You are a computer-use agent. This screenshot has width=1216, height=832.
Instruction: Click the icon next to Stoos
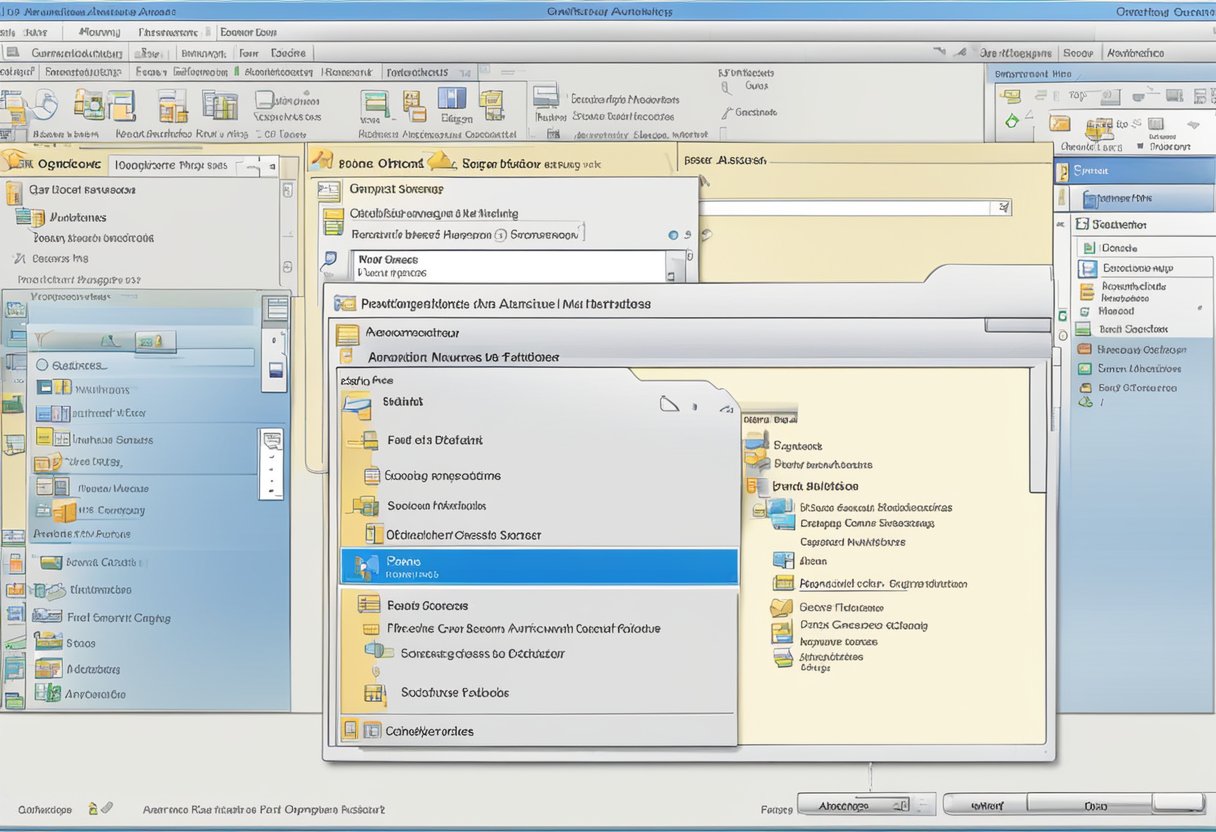coord(48,642)
